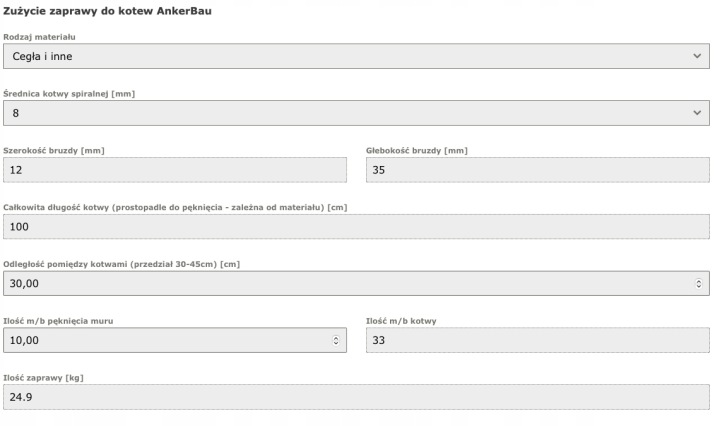Click the 'Ilość zaprawy [kg]' label
This screenshot has width=720, height=426.
tap(44, 378)
